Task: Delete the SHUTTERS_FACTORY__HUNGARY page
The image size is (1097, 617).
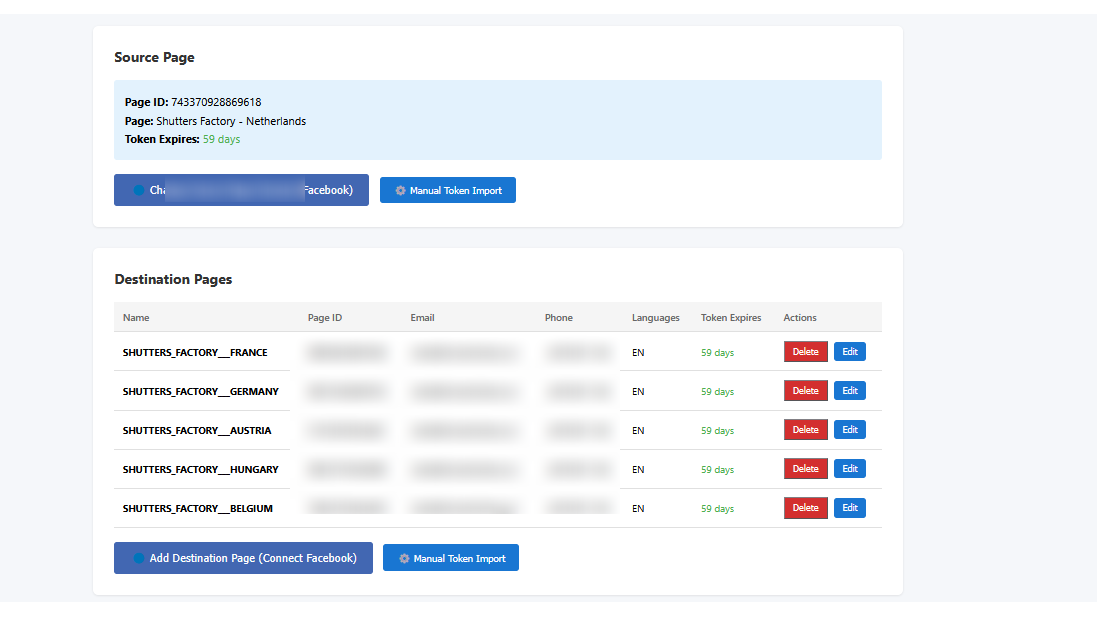Action: 805,469
